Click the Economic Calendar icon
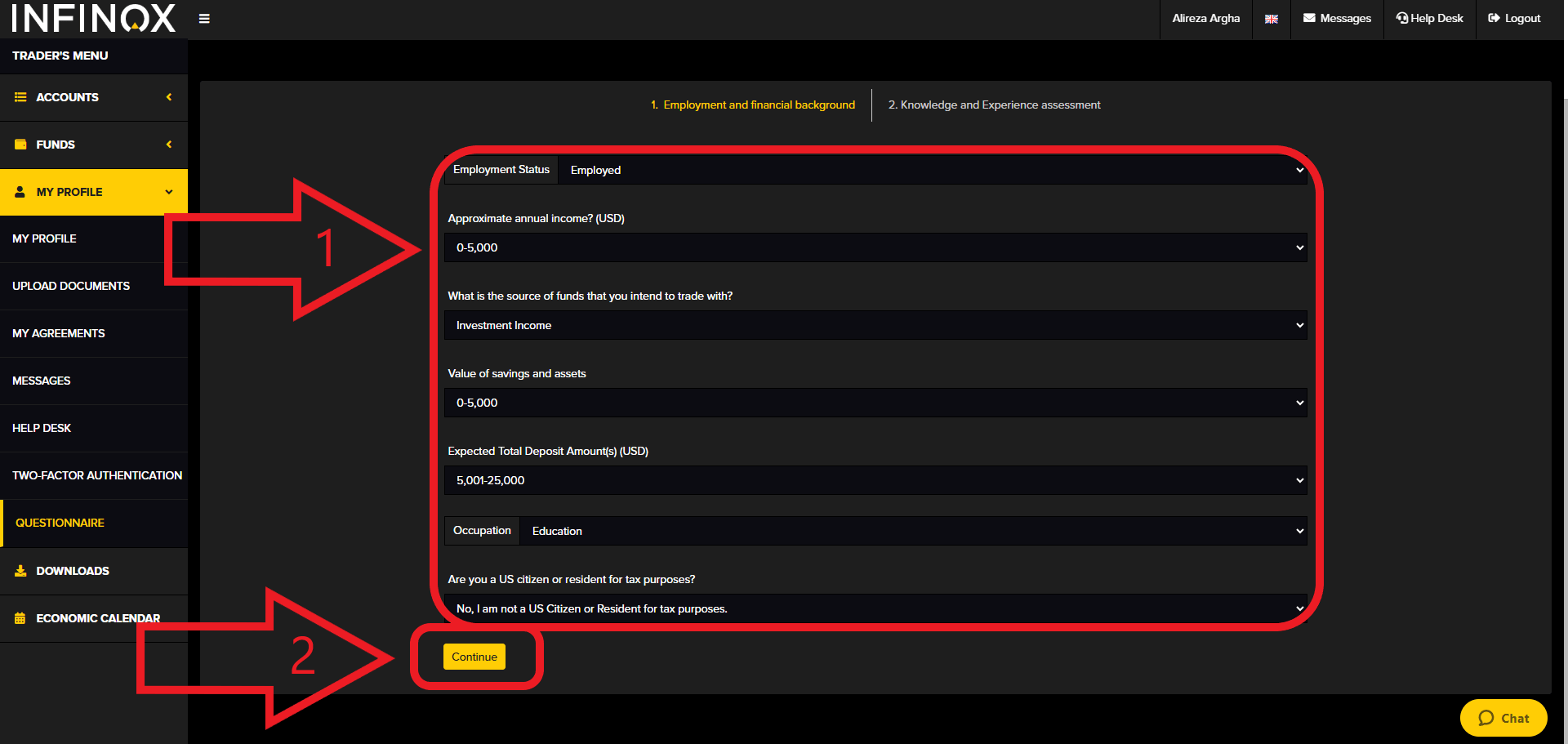Image resolution: width=1568 pixels, height=744 pixels. (x=20, y=618)
